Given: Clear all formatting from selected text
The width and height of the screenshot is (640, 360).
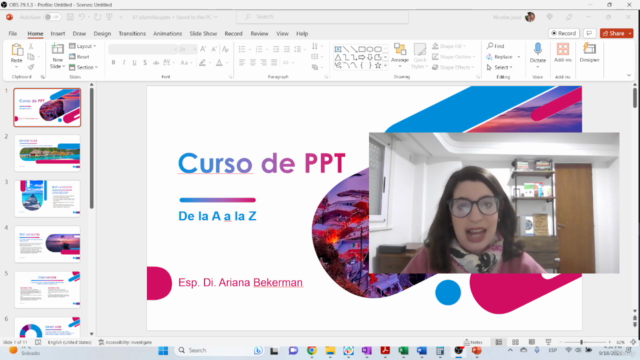Looking at the screenshot, I should coord(225,49).
